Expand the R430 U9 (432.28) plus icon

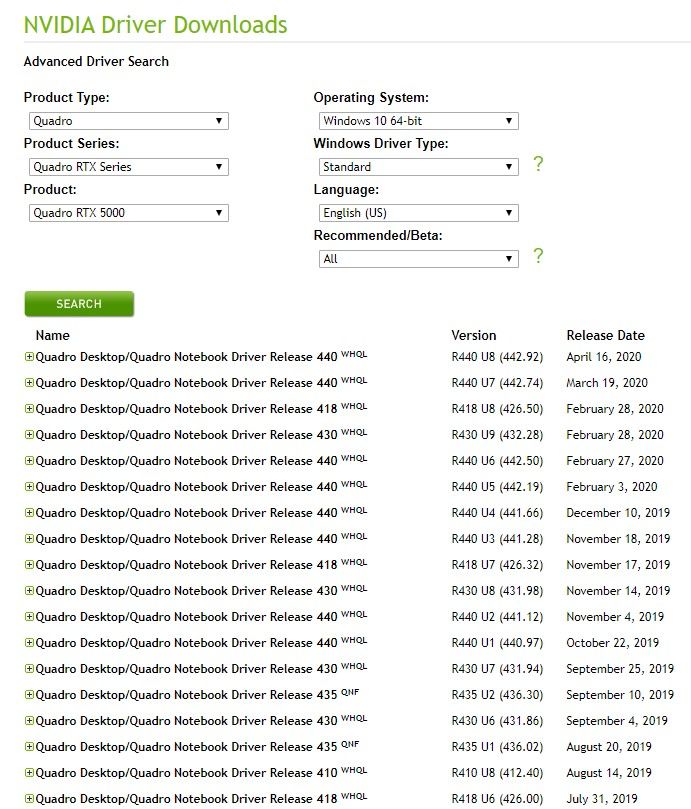click(x=29, y=434)
